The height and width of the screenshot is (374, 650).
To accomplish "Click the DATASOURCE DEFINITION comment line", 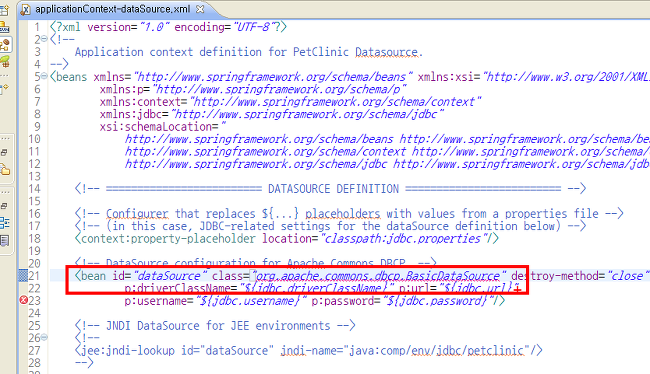I will pyautogui.click(x=330, y=189).
